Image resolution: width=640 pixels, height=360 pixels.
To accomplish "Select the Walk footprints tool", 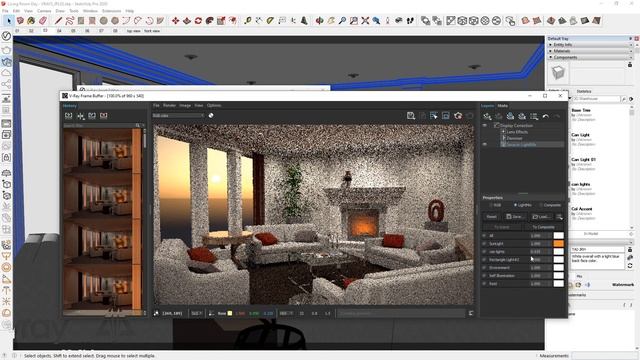I will click(410, 20).
